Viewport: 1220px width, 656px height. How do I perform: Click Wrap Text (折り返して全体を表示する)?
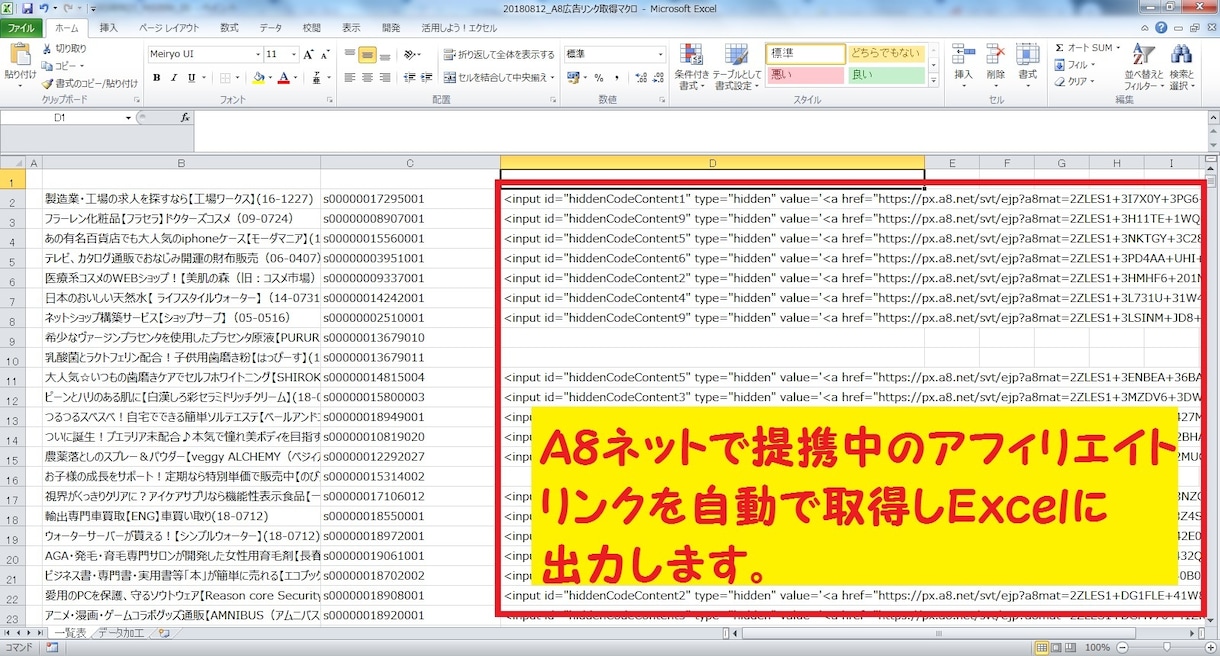(x=498, y=54)
